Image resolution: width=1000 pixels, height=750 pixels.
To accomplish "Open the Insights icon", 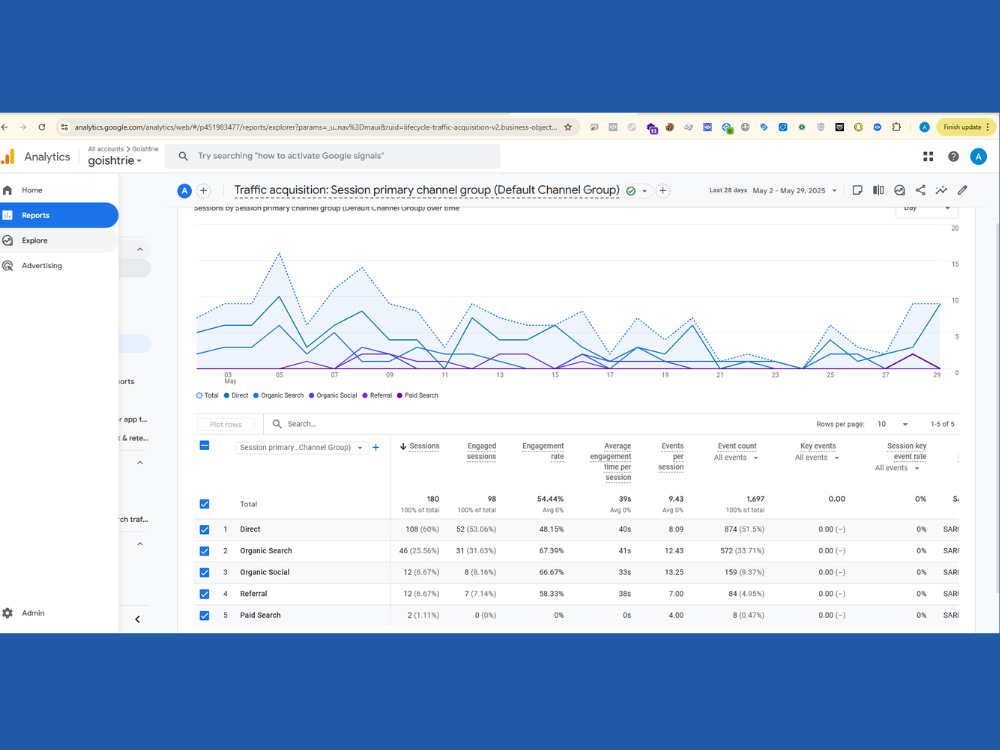I will (899, 190).
